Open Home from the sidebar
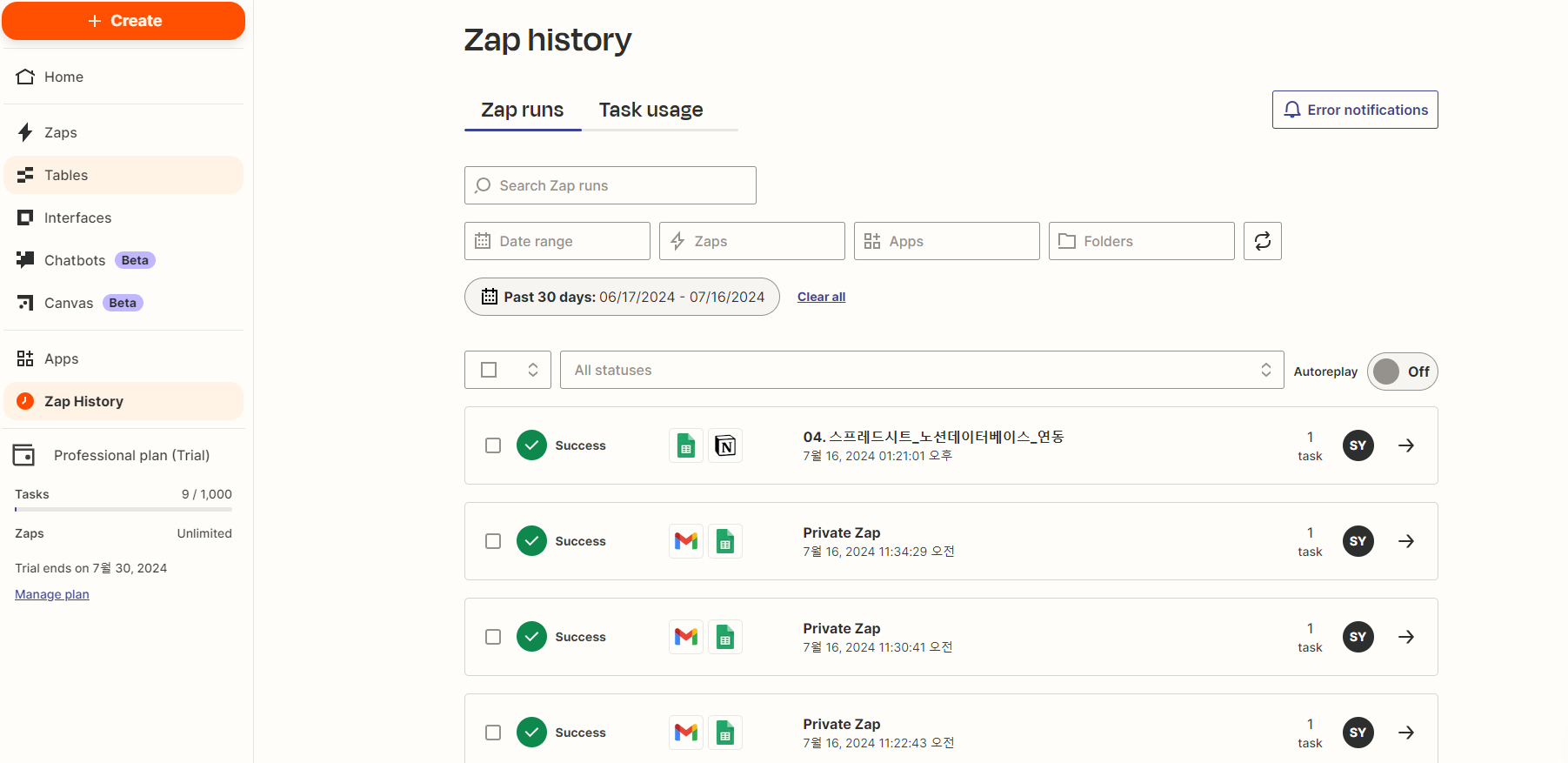The height and width of the screenshot is (763, 1568). [123, 77]
